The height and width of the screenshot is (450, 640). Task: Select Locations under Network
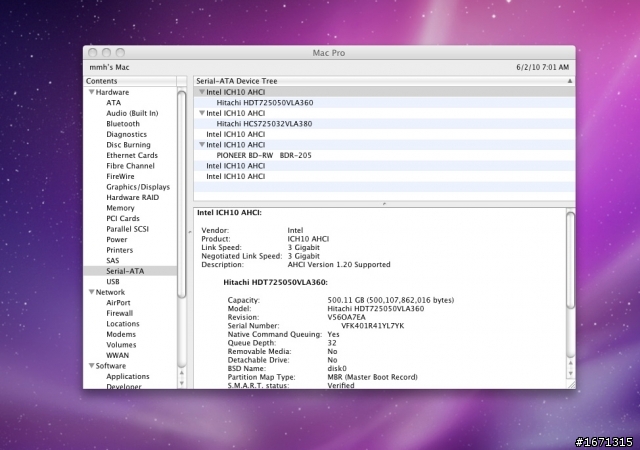(123, 324)
